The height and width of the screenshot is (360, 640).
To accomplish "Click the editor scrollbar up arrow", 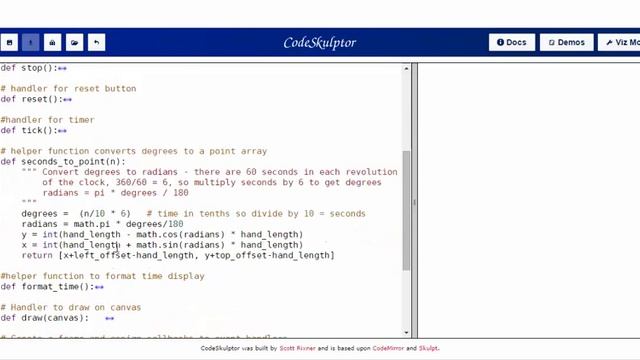I will coord(406,69).
